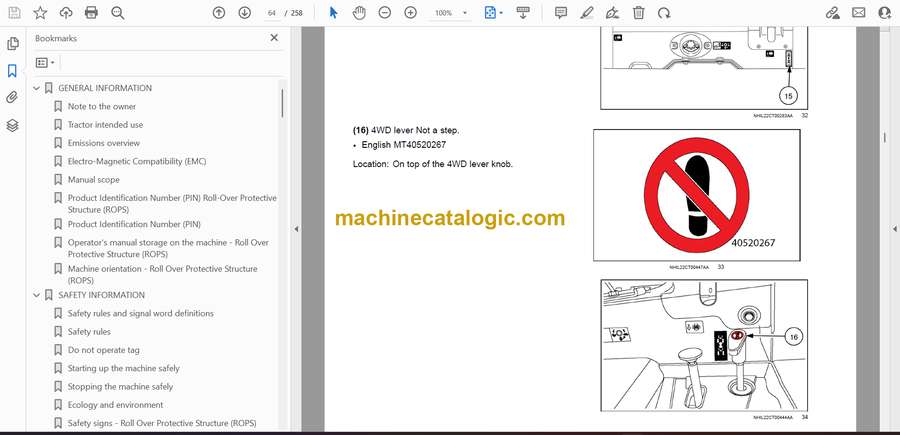Open the Safety rules bookmark
The width and height of the screenshot is (900, 435).
point(89,332)
